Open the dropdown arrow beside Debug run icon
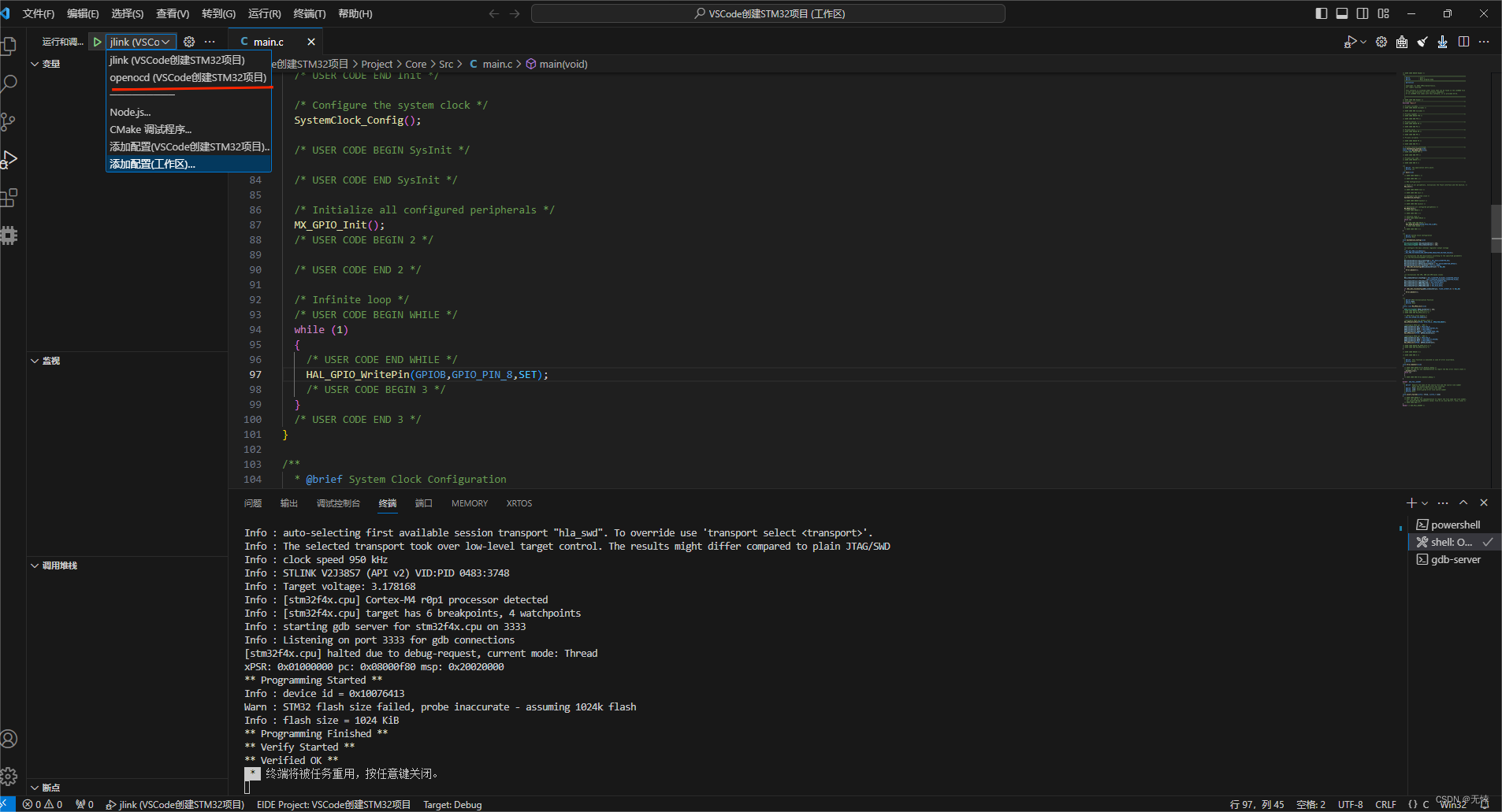The width and height of the screenshot is (1502, 812). tap(1363, 42)
